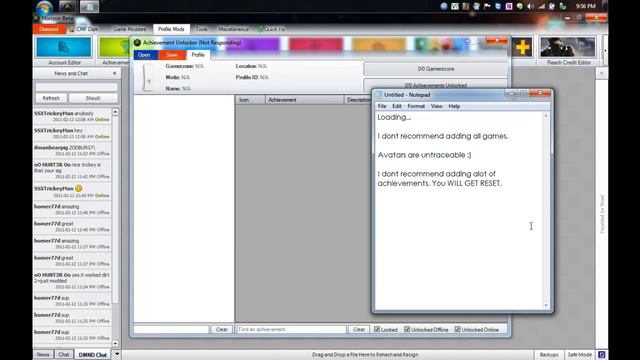The height and width of the screenshot is (360, 640).
Task: Click the Quick Fix tab in Horizon
Action: [x=271, y=29]
